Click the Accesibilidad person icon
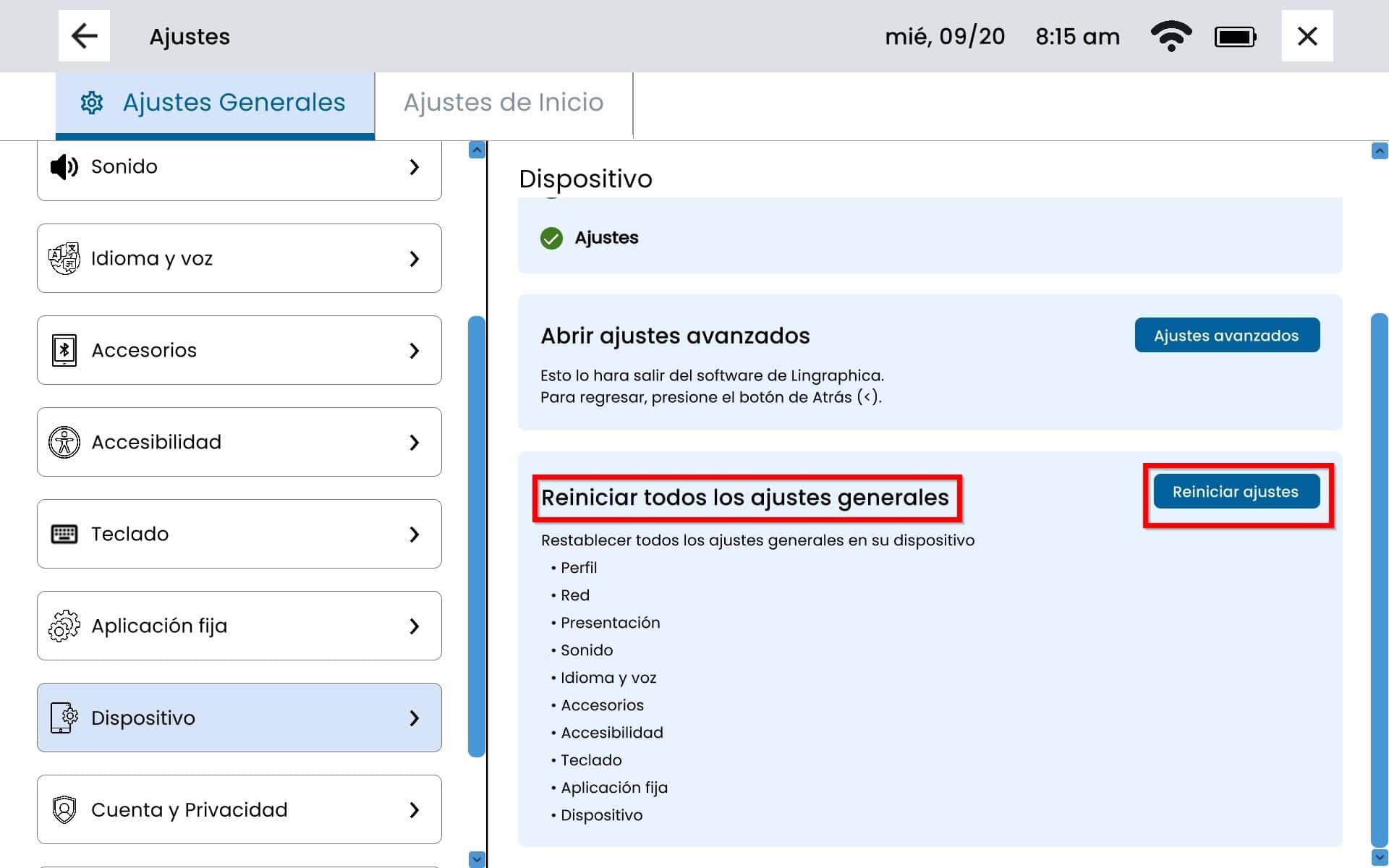This screenshot has height=868, width=1389. point(64,442)
